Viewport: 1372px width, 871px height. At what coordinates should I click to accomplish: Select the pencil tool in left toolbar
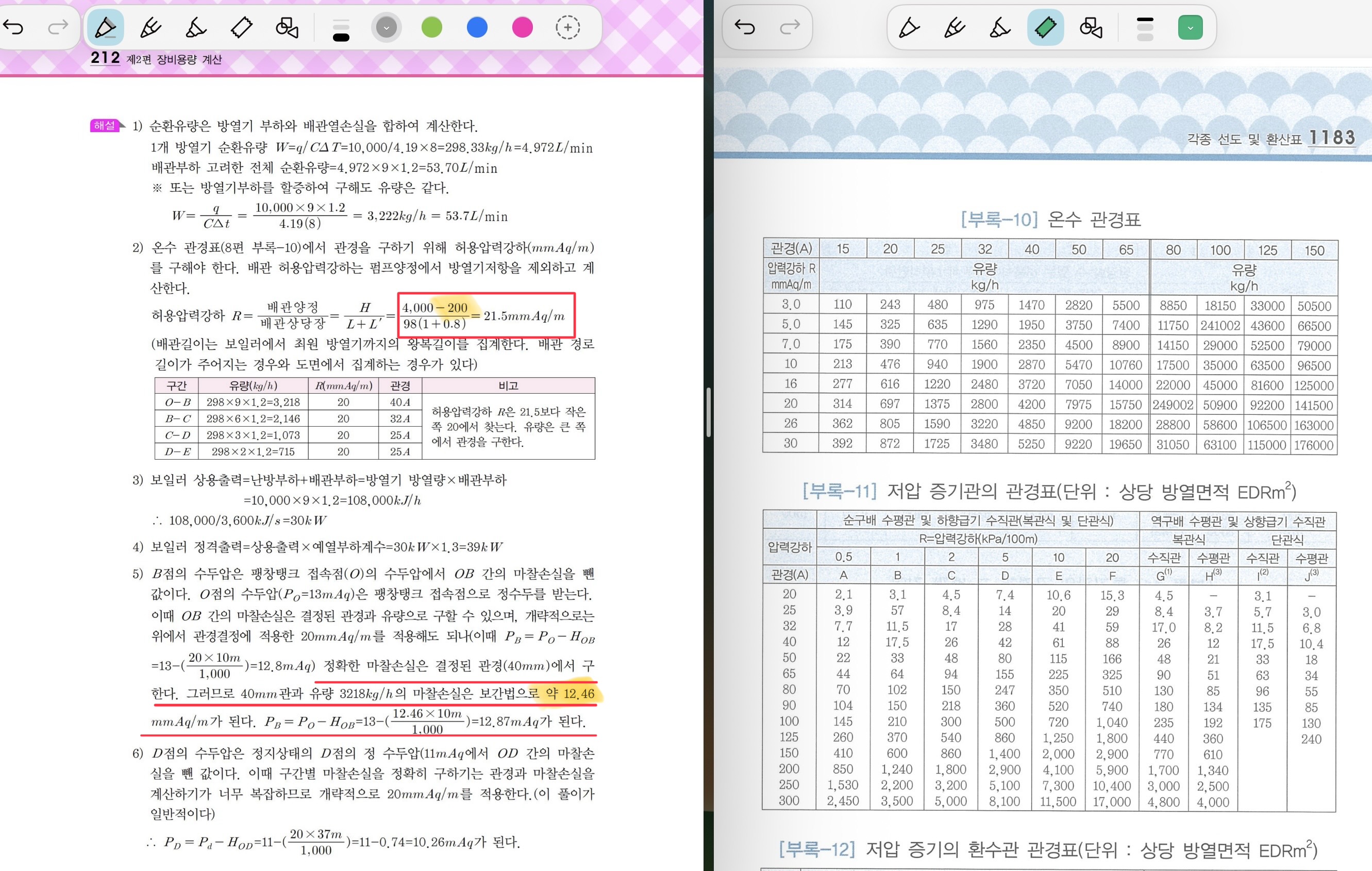pos(150,27)
